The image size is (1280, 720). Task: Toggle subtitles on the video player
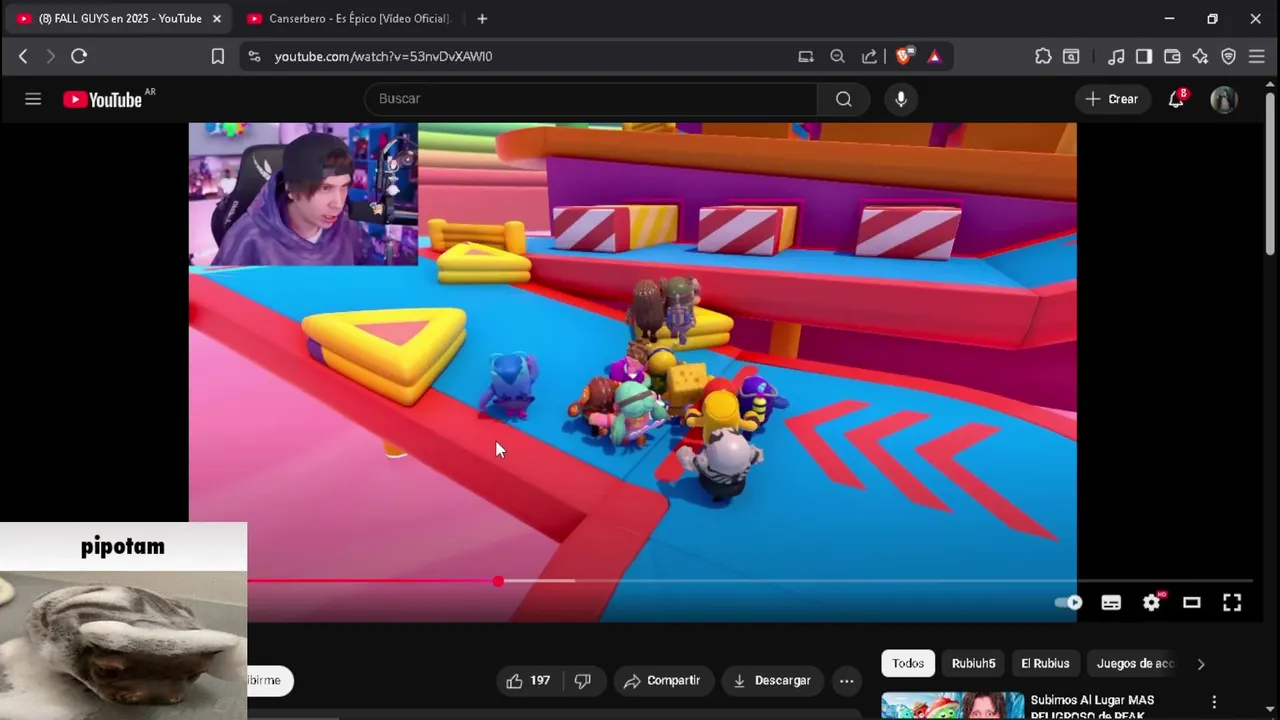(1111, 602)
